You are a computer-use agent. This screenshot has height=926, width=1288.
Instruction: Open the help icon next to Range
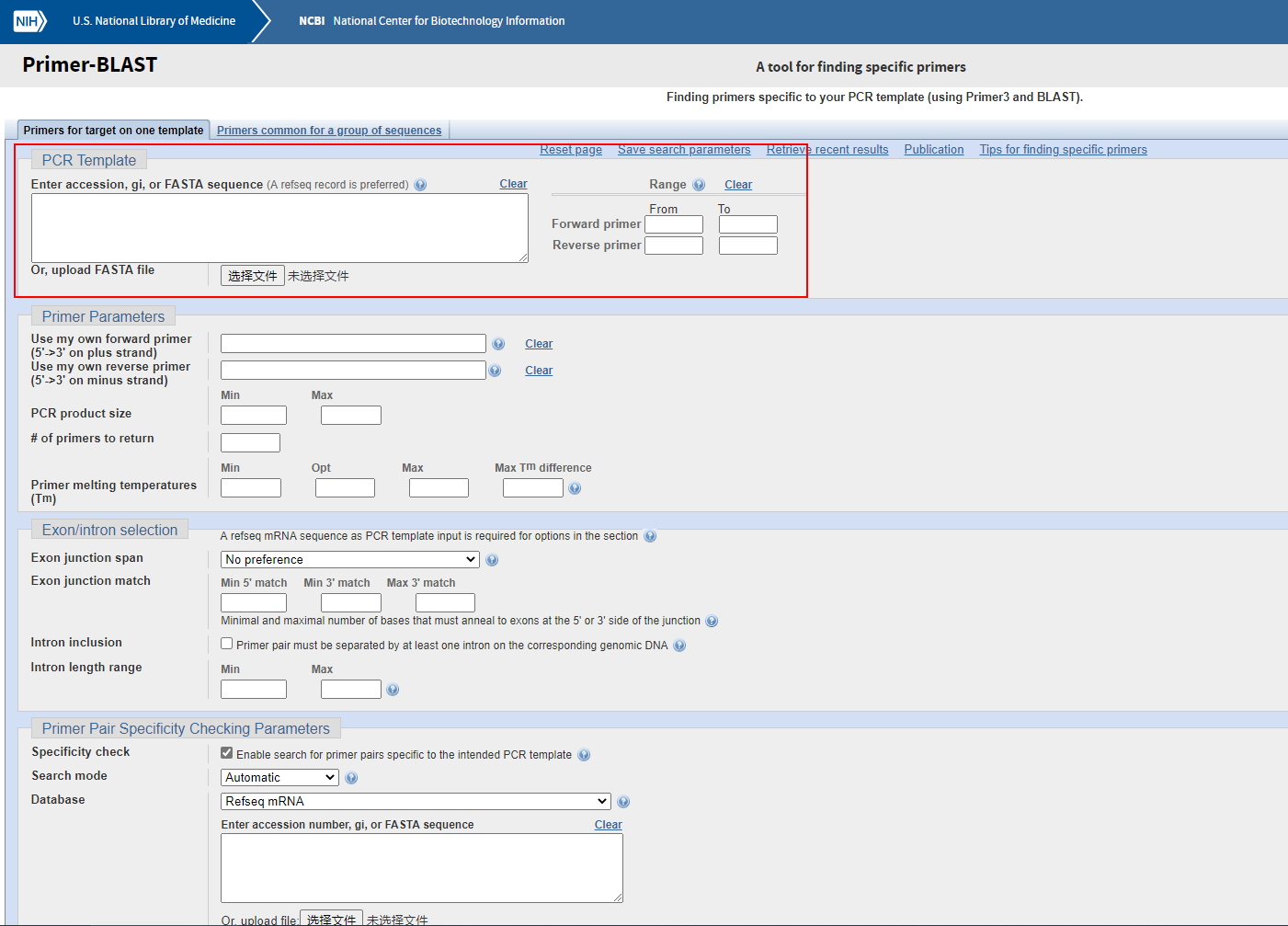699,185
